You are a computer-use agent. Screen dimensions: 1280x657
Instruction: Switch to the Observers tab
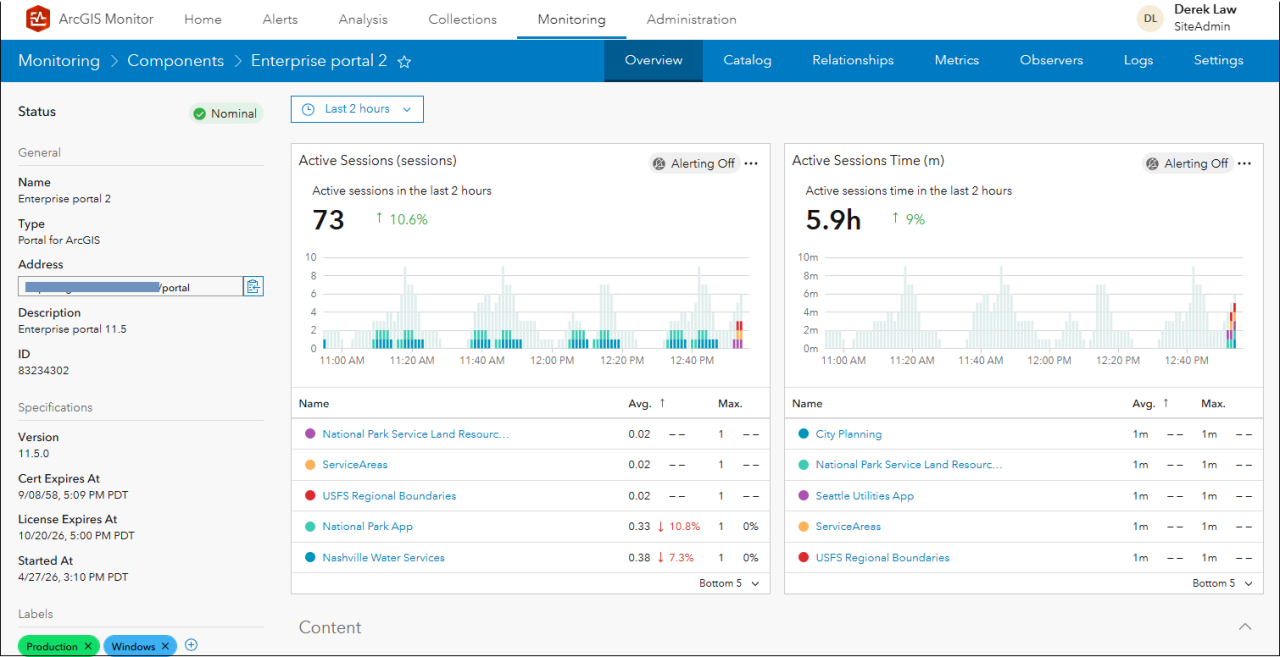[x=1051, y=60]
